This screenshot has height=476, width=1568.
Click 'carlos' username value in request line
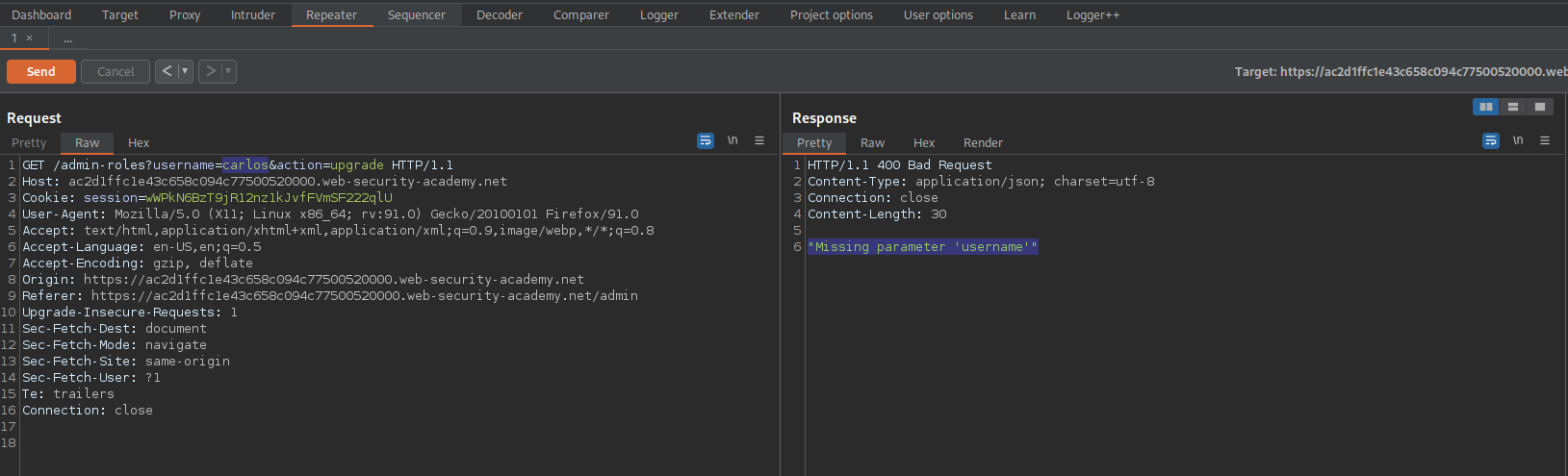coord(245,164)
